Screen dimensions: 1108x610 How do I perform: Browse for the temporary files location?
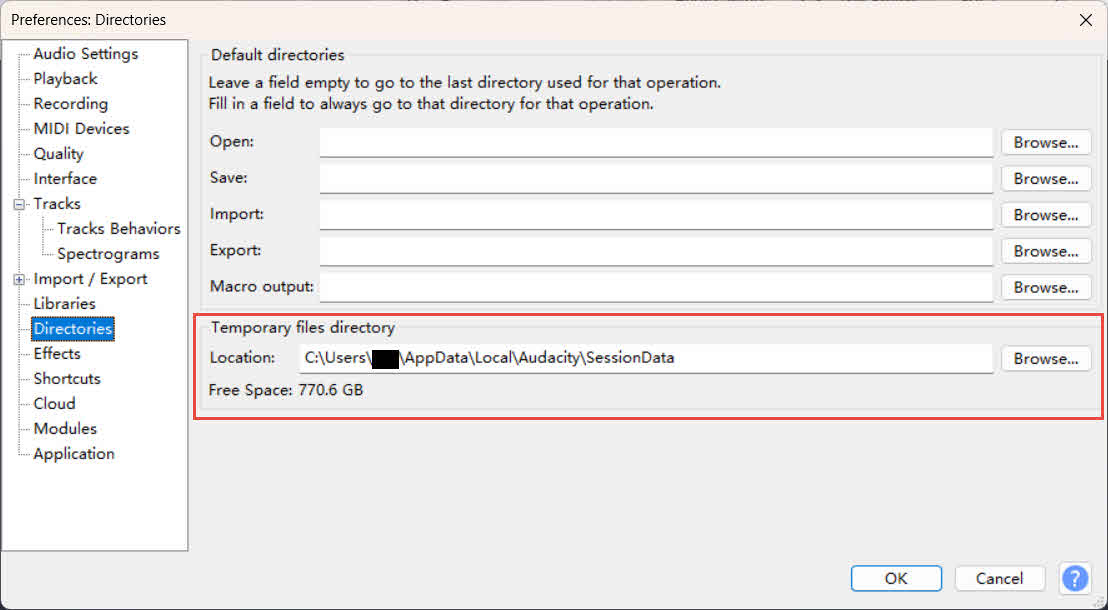click(x=1045, y=358)
